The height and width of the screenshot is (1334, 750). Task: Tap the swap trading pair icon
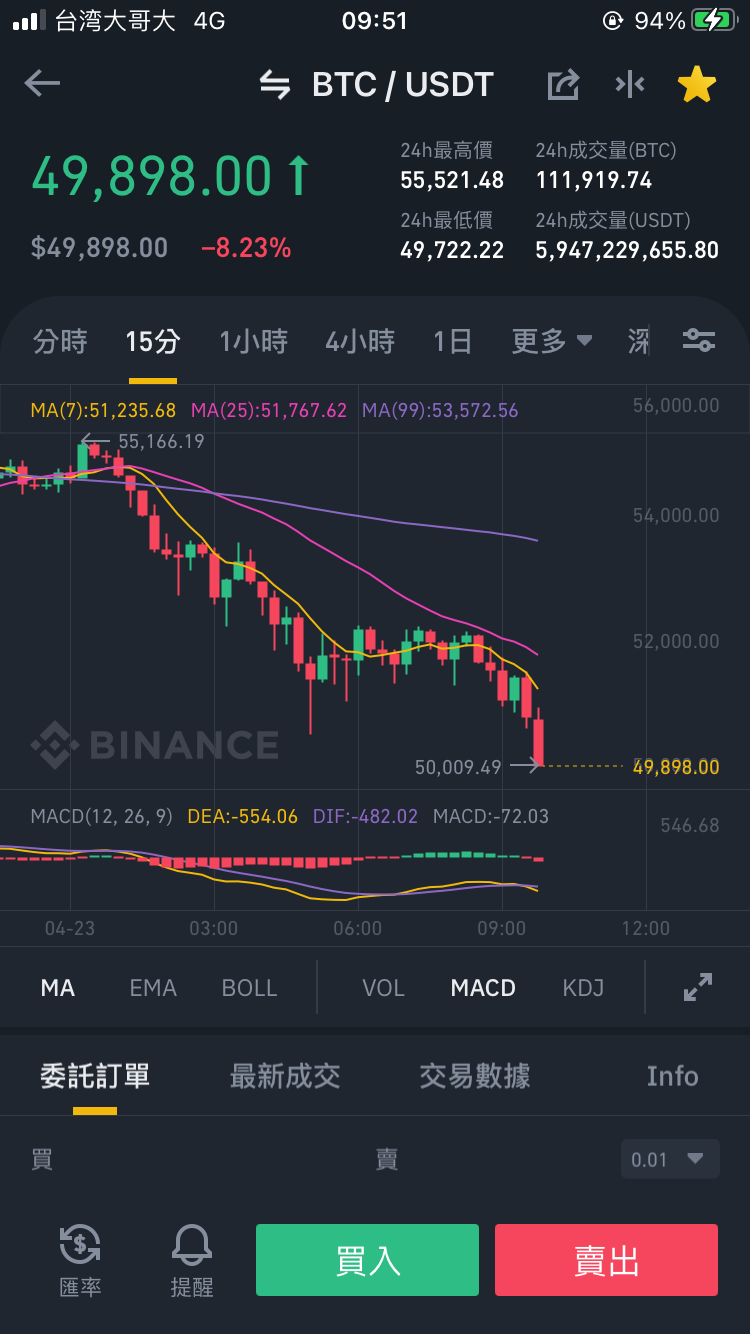click(275, 85)
